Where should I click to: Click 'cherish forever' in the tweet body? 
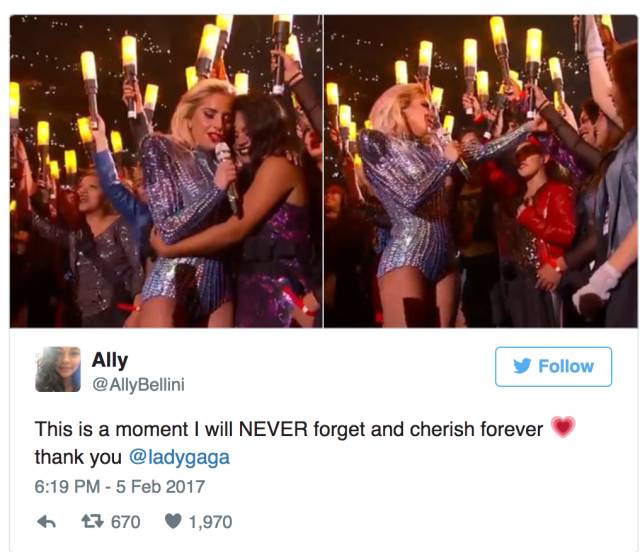tap(476, 429)
